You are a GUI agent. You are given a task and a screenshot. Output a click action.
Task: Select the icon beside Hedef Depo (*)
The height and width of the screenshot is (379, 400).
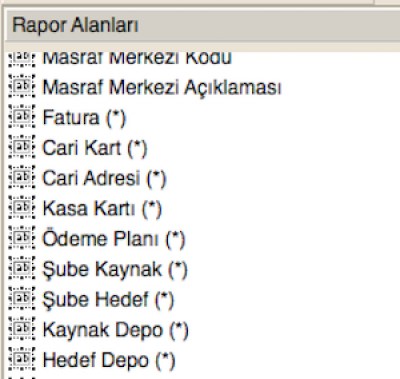coord(22,359)
